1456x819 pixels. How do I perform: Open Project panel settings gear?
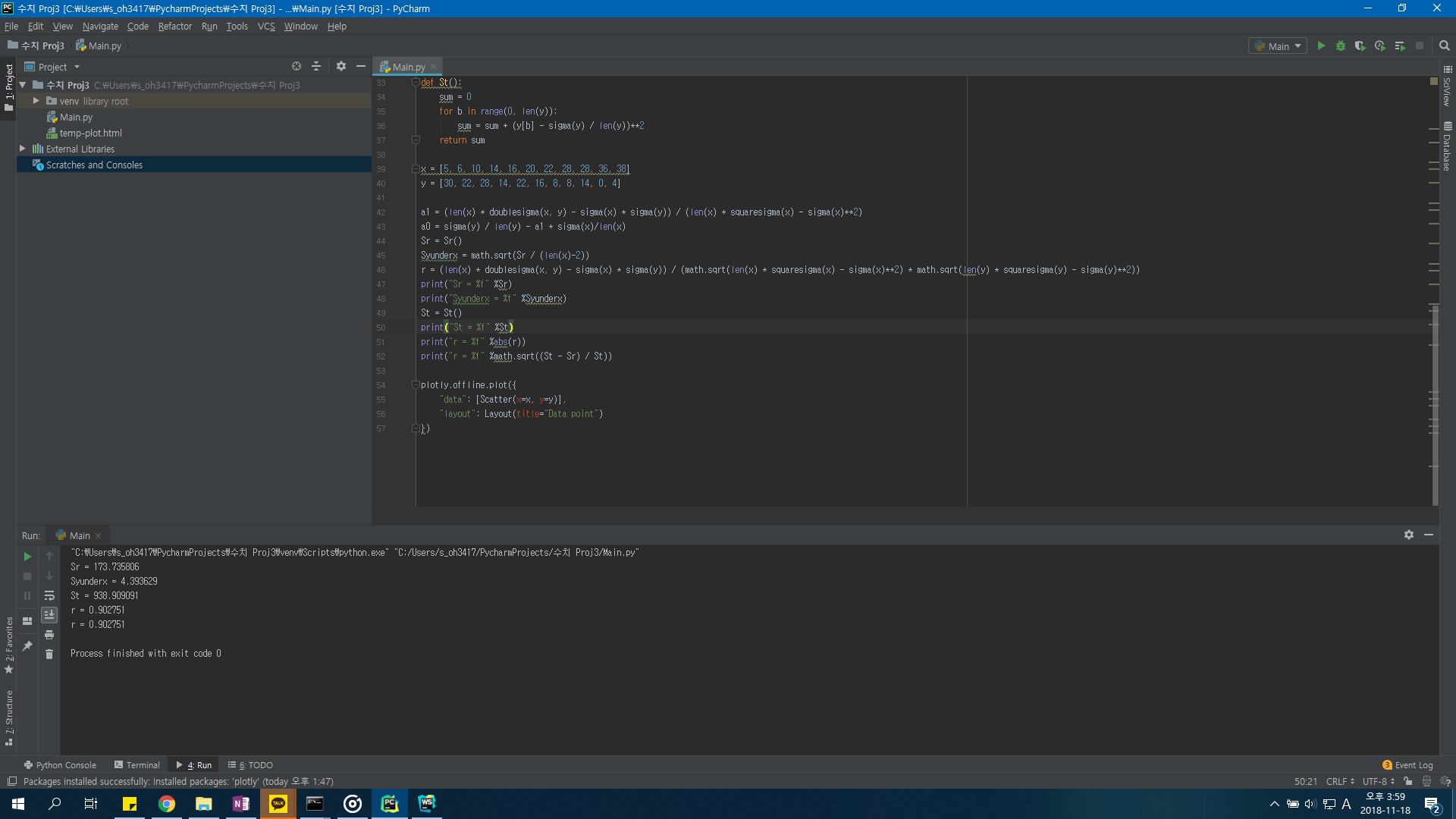click(x=341, y=67)
